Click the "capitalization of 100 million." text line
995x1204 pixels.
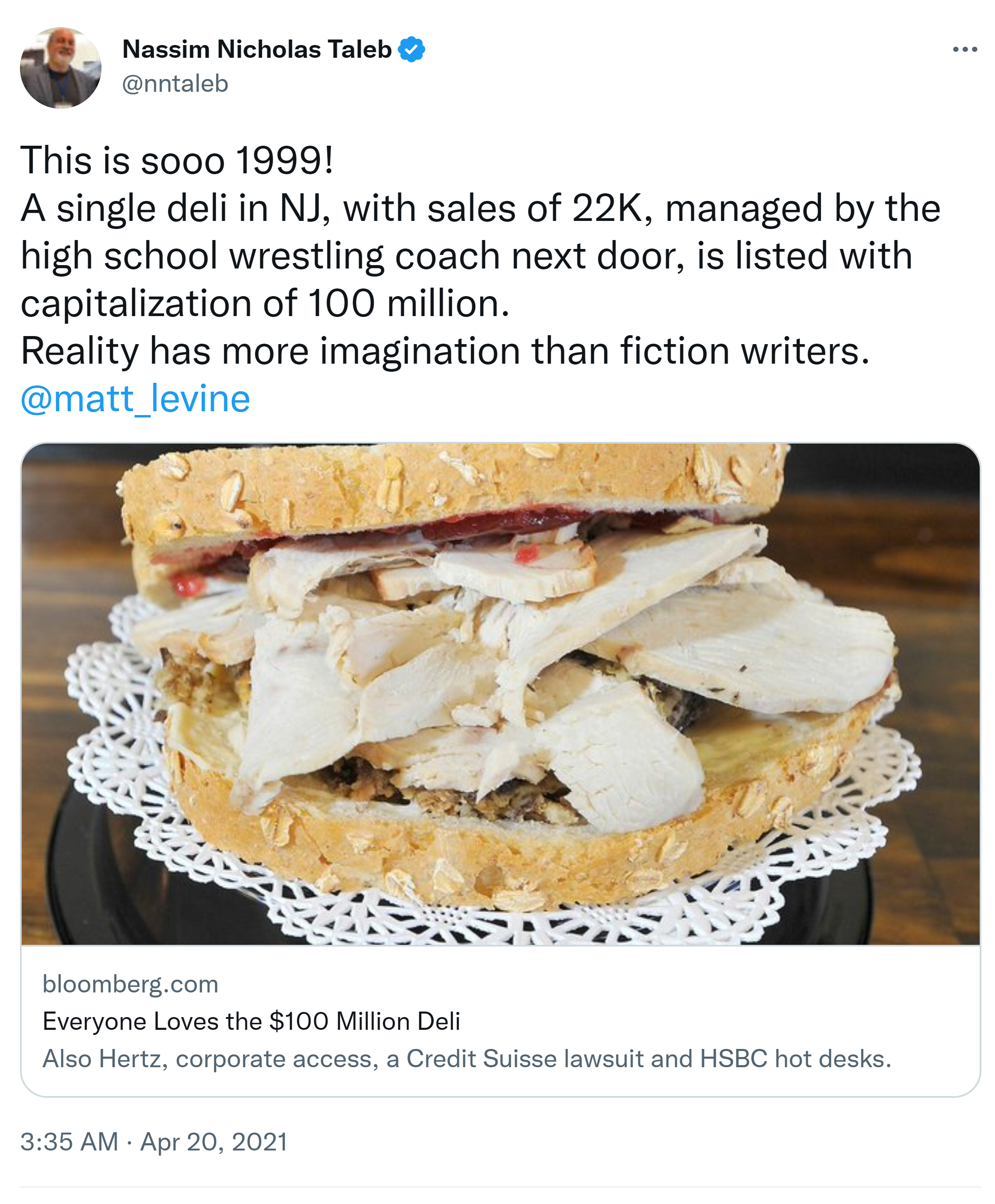[x=265, y=303]
